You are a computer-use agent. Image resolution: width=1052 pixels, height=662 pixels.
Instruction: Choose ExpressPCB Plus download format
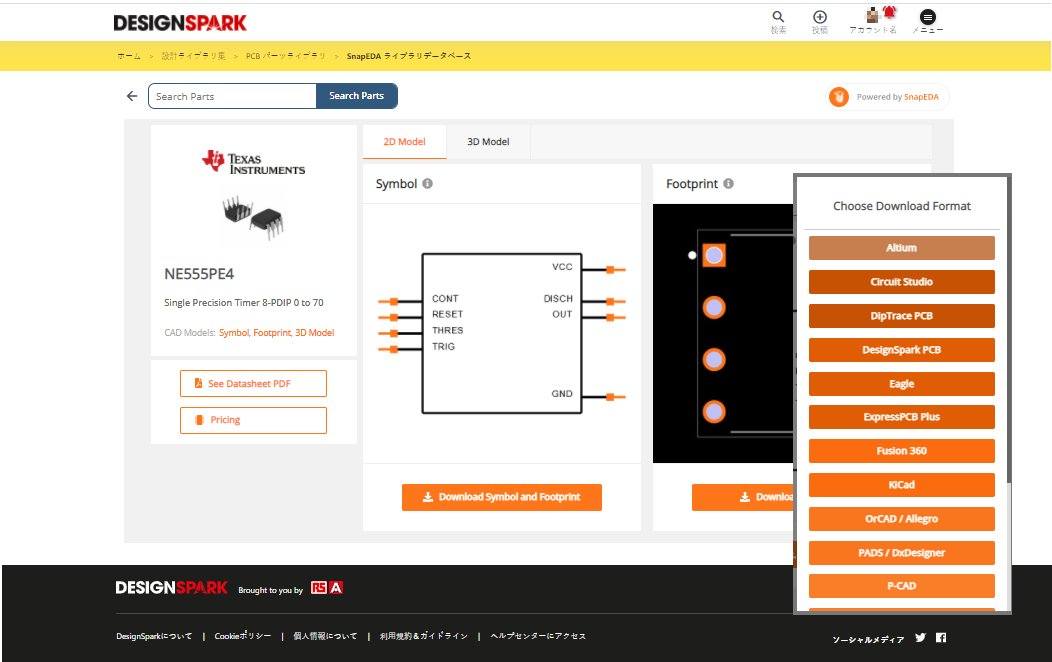901,417
